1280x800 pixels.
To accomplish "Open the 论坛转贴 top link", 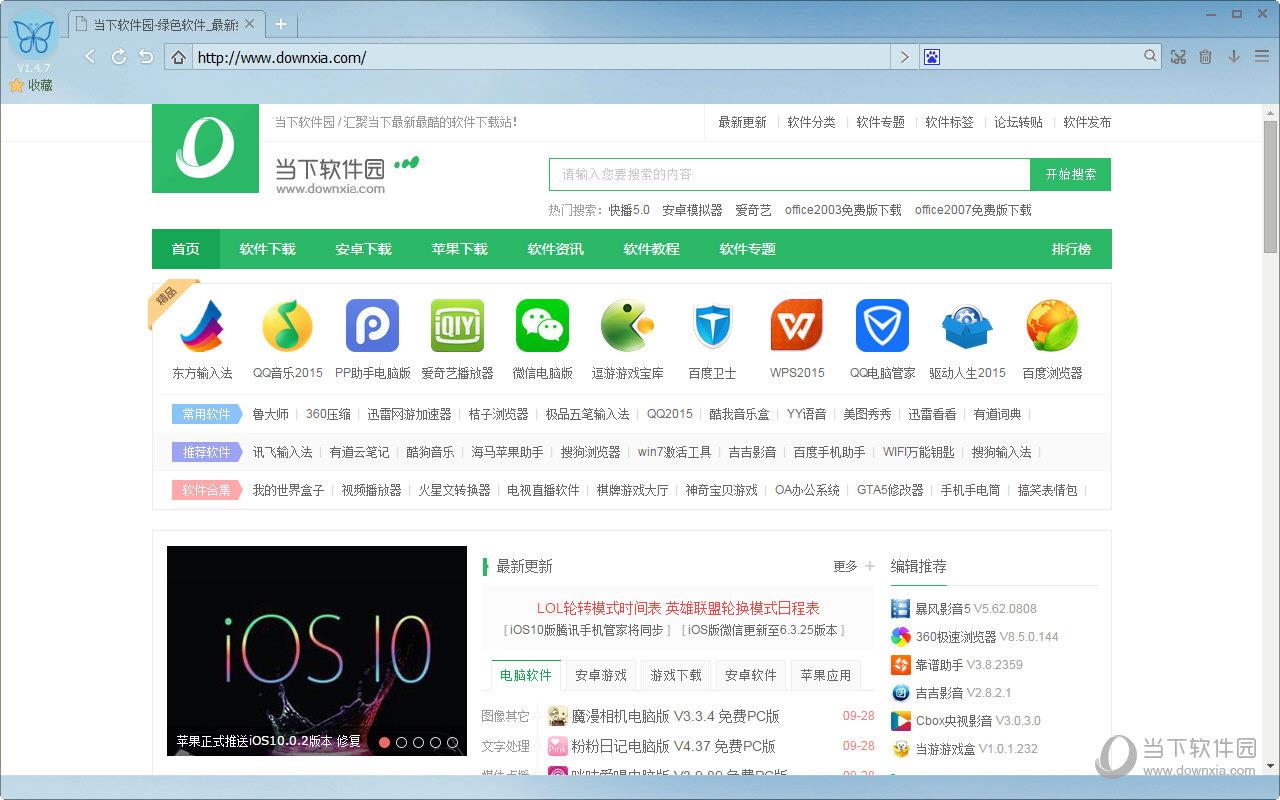I will point(1018,122).
